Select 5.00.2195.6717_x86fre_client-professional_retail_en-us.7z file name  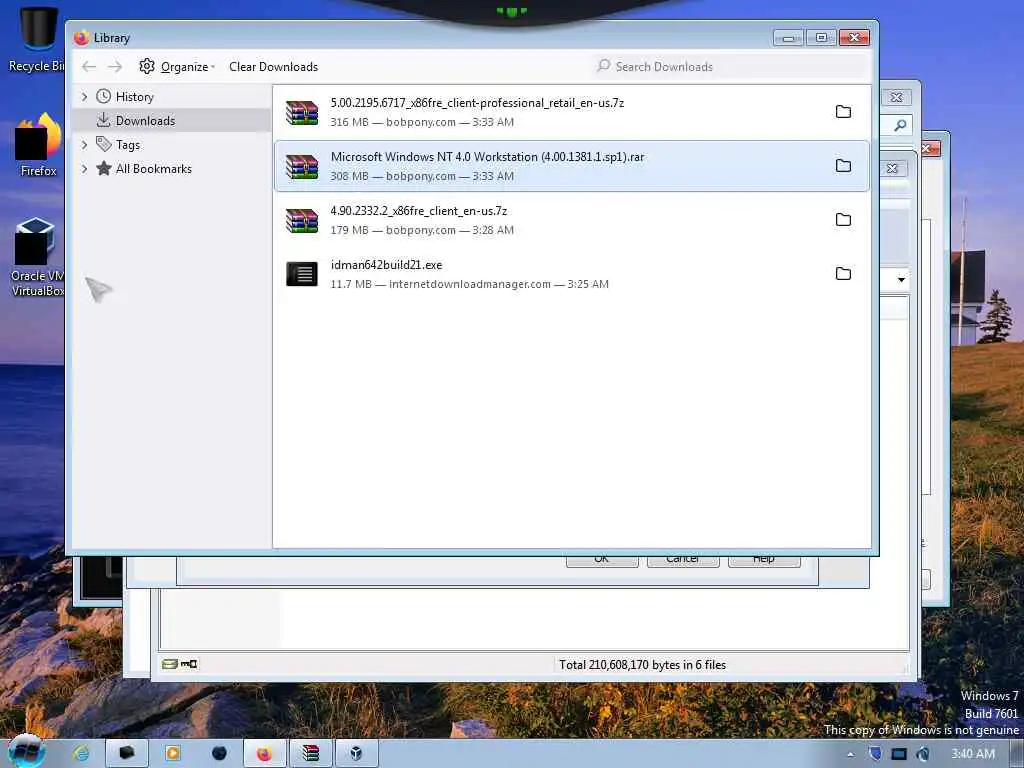[x=477, y=103]
